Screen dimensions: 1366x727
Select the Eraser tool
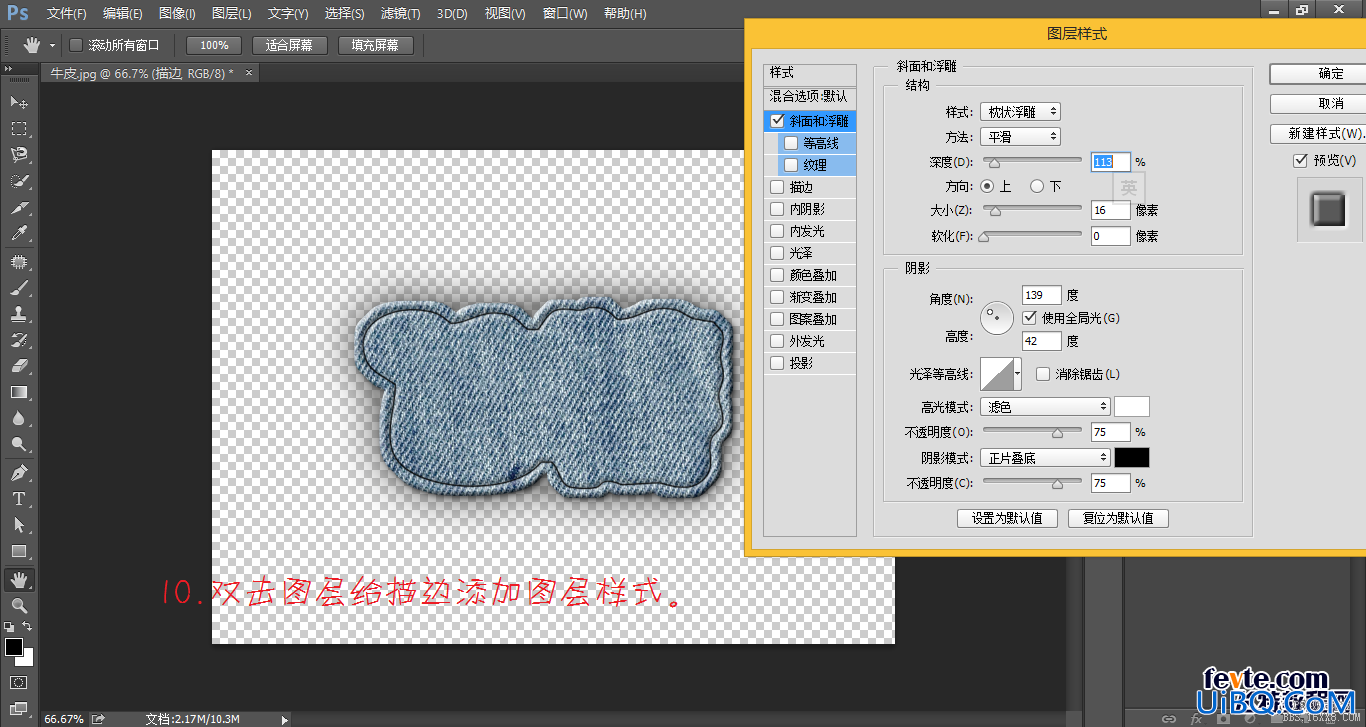click(19, 366)
